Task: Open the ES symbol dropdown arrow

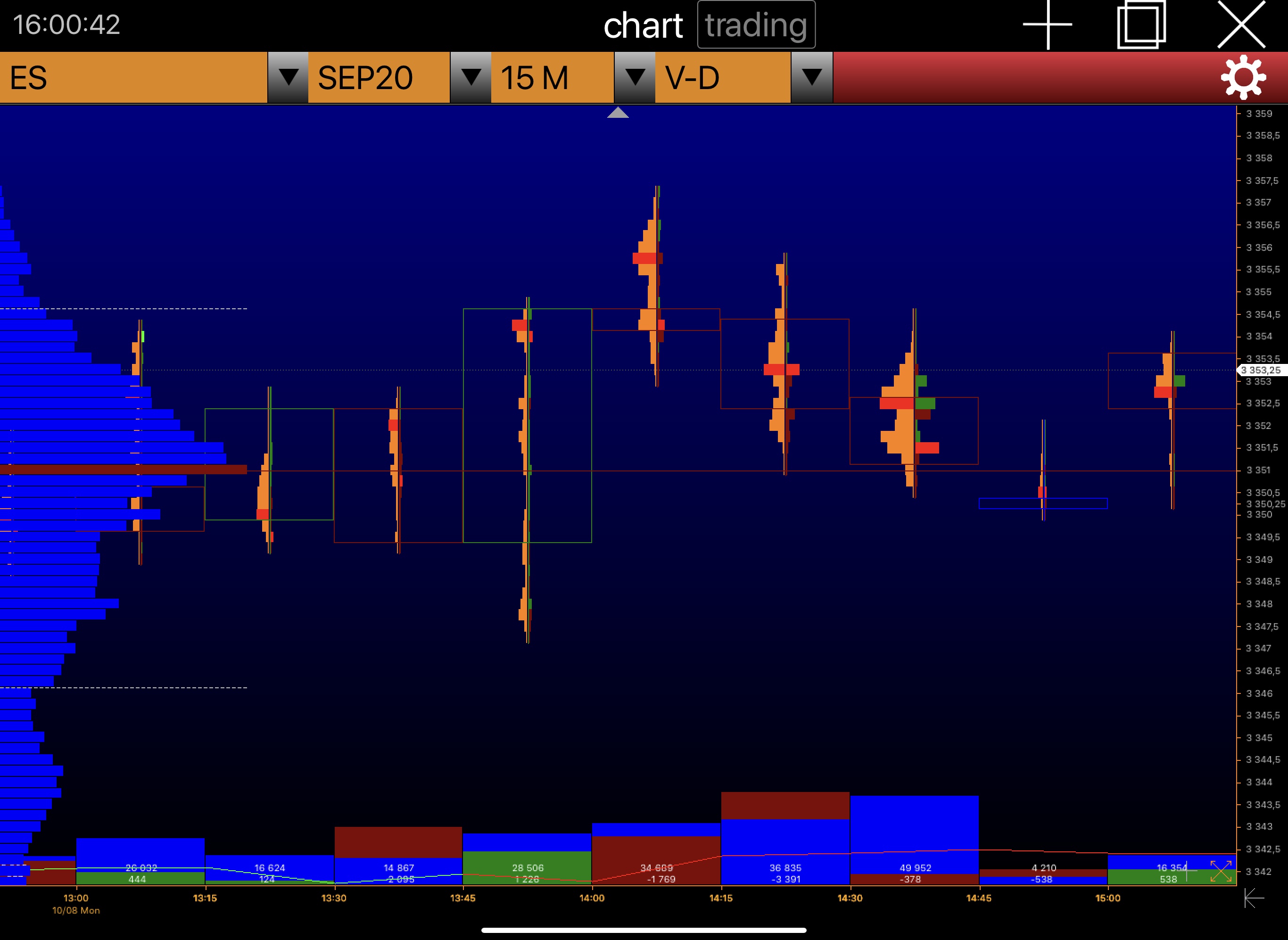Action: coord(288,77)
